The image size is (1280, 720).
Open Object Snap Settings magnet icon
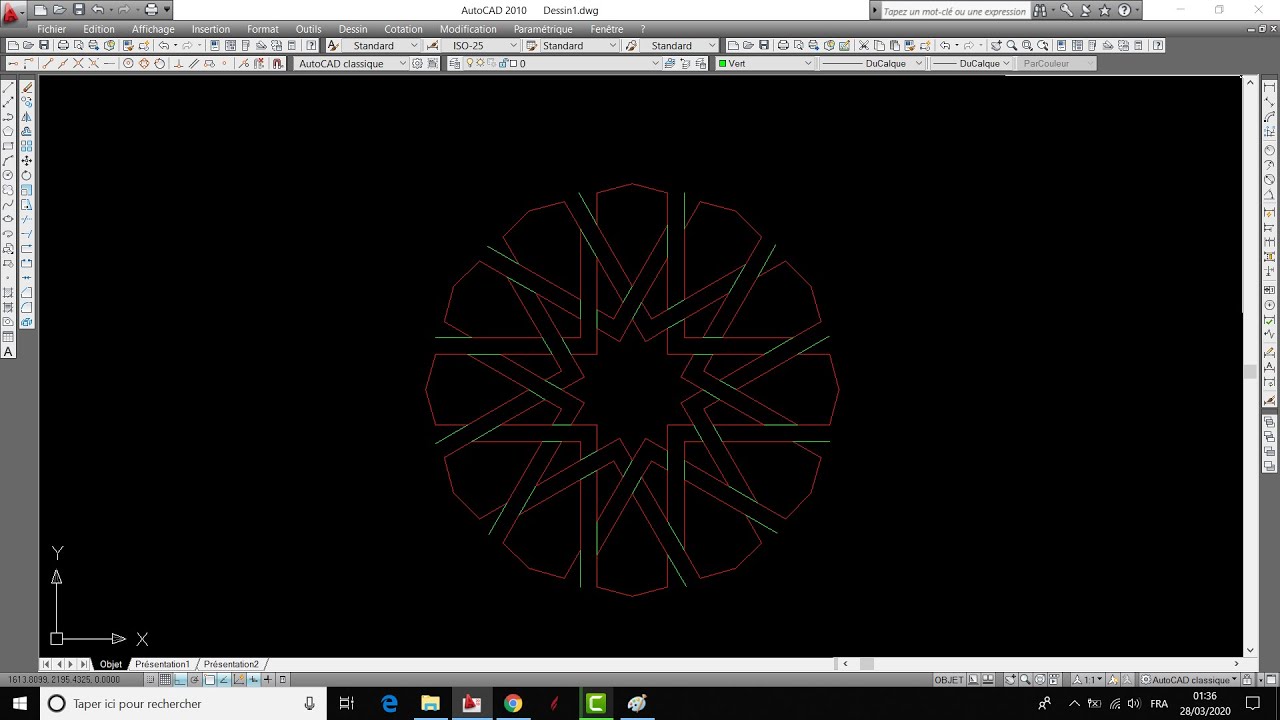point(277,63)
